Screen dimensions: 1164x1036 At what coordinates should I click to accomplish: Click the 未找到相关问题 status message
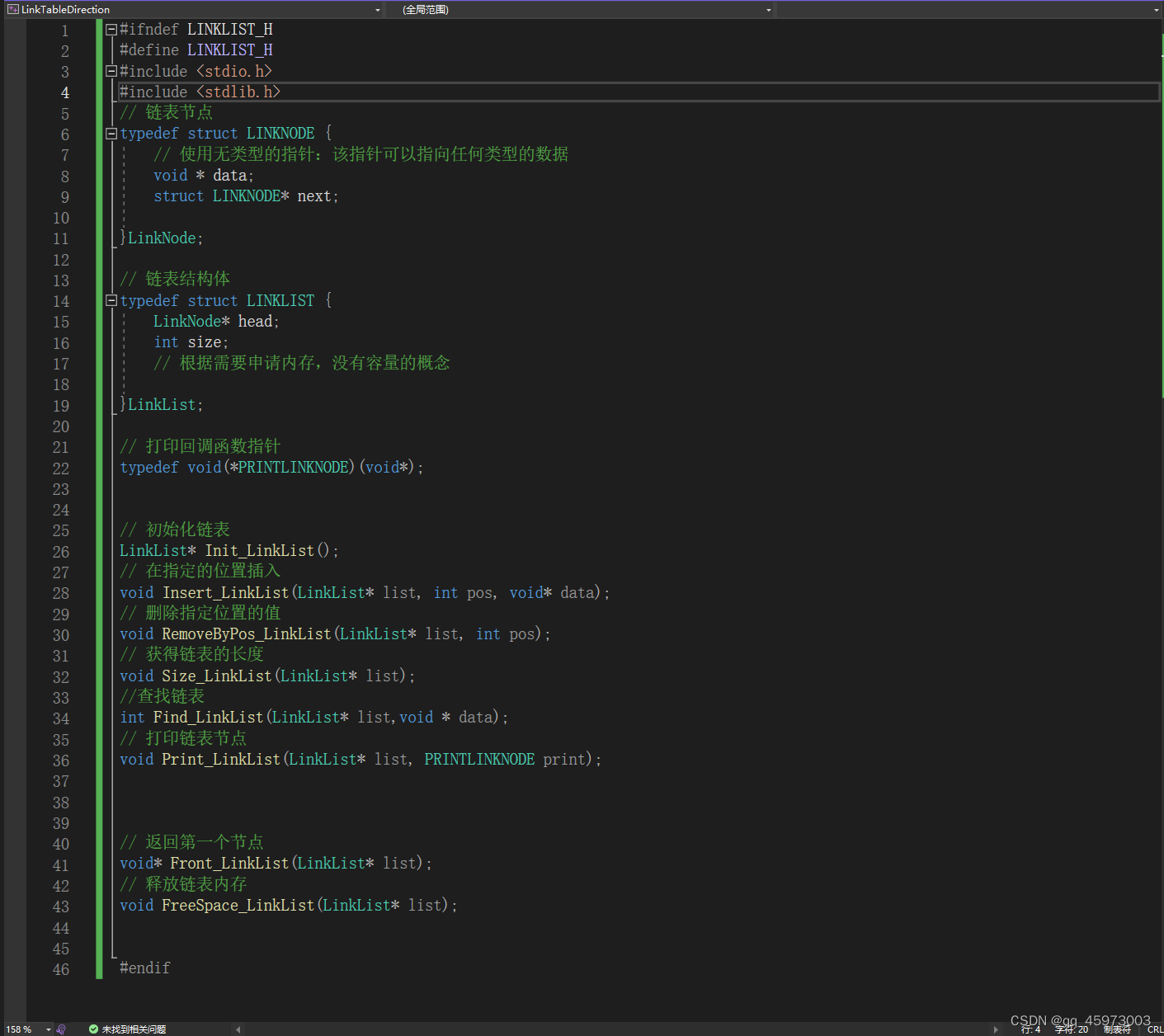click(134, 1029)
